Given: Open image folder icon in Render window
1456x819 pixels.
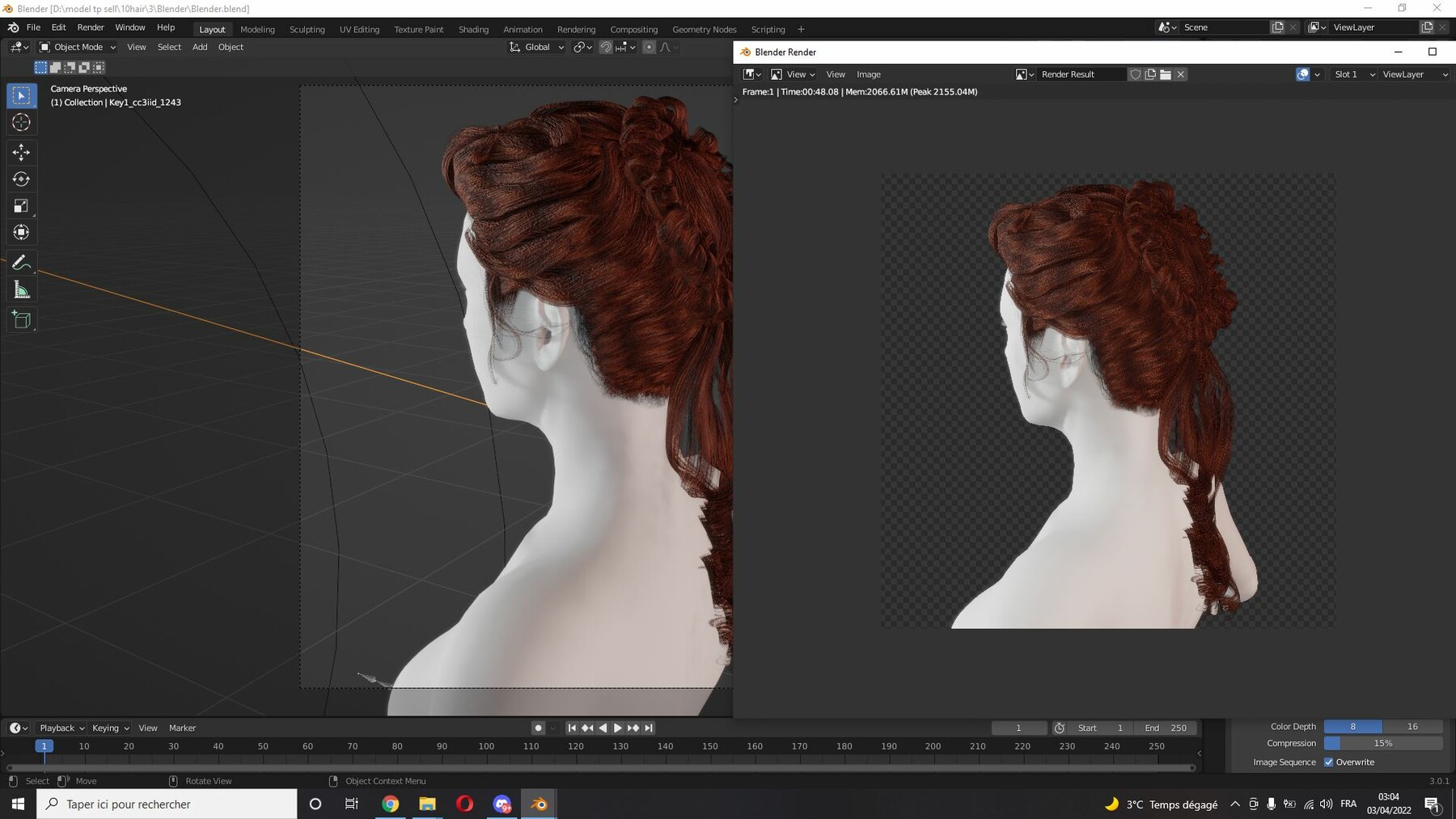Looking at the screenshot, I should tap(1166, 74).
